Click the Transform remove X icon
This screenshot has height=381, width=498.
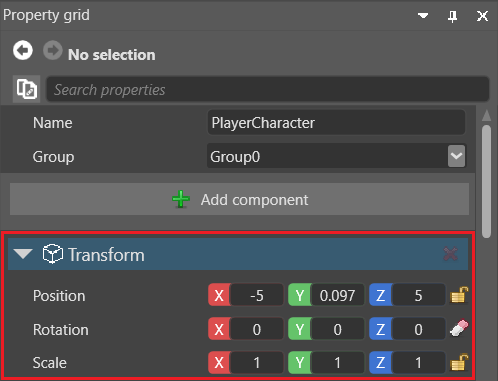450,254
